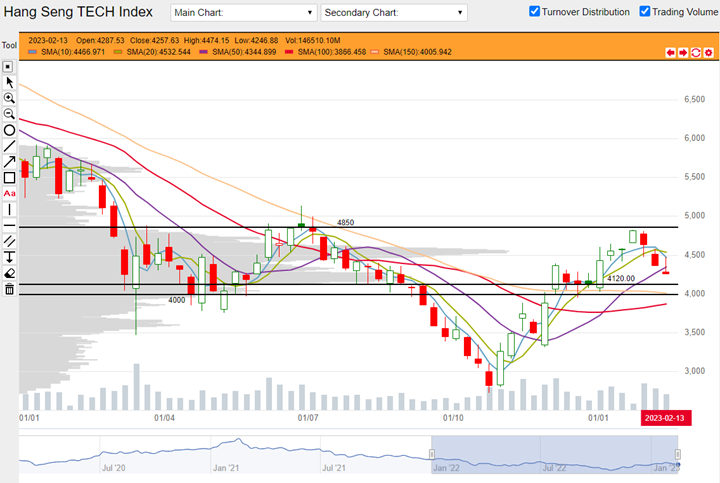Viewport: 720px width, 483px height.
Task: Select the horizontal line tool
Action: (9, 225)
